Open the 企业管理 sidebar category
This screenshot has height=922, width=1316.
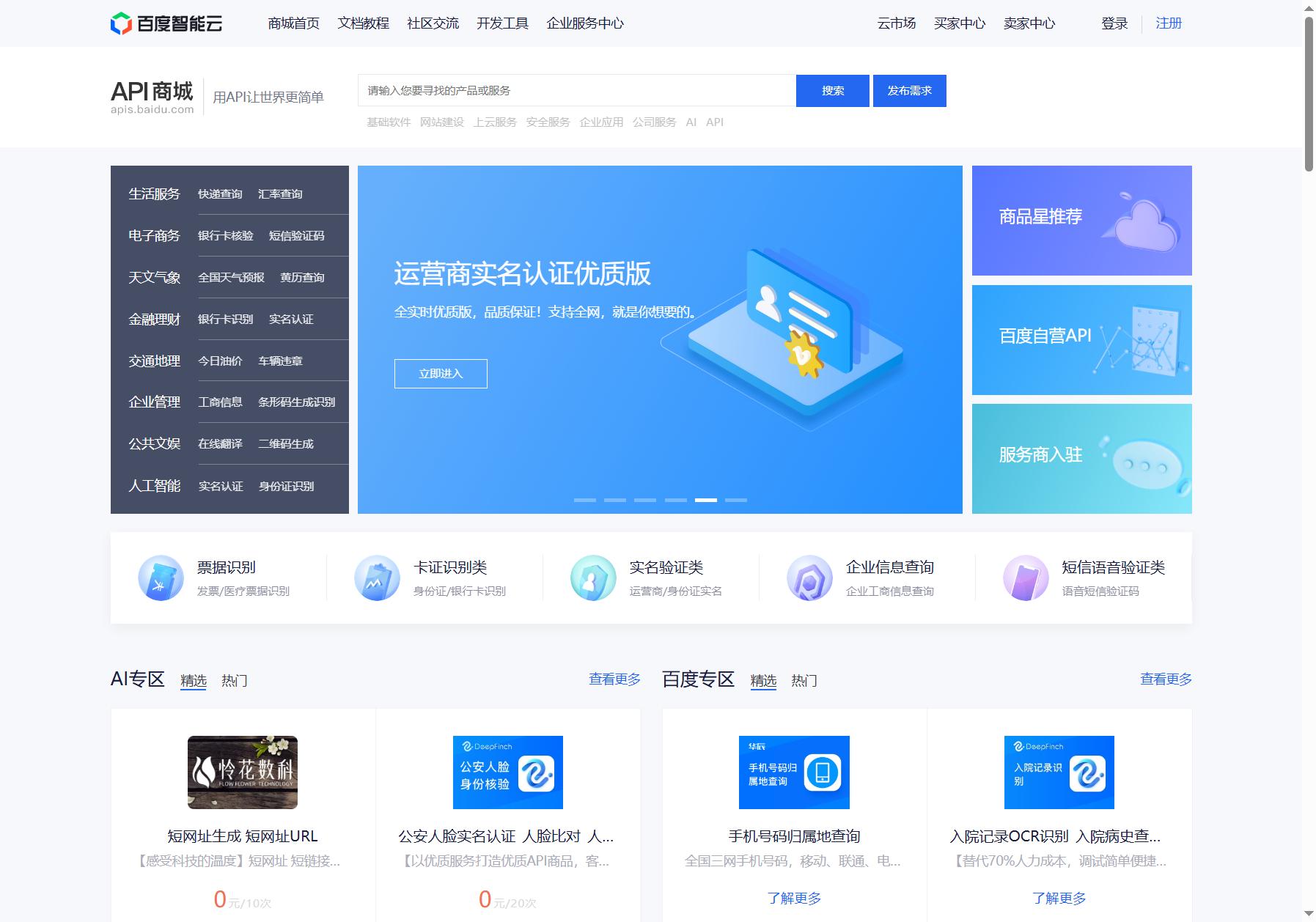[155, 402]
